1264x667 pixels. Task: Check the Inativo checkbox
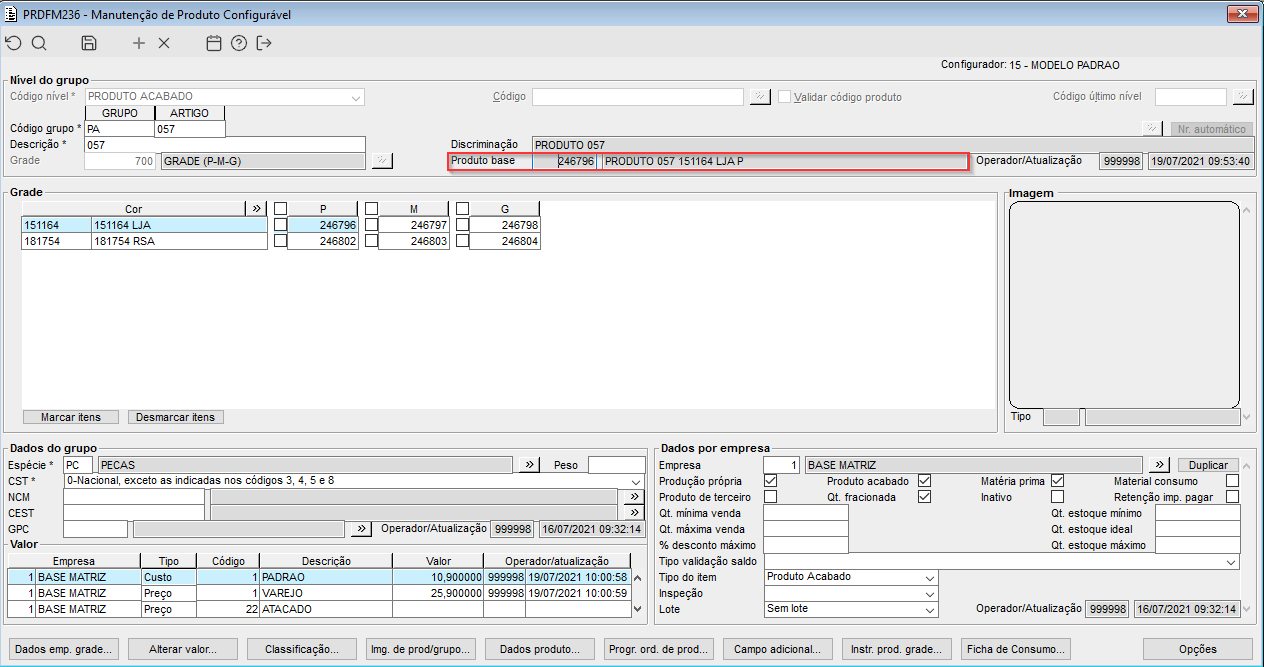click(1057, 497)
